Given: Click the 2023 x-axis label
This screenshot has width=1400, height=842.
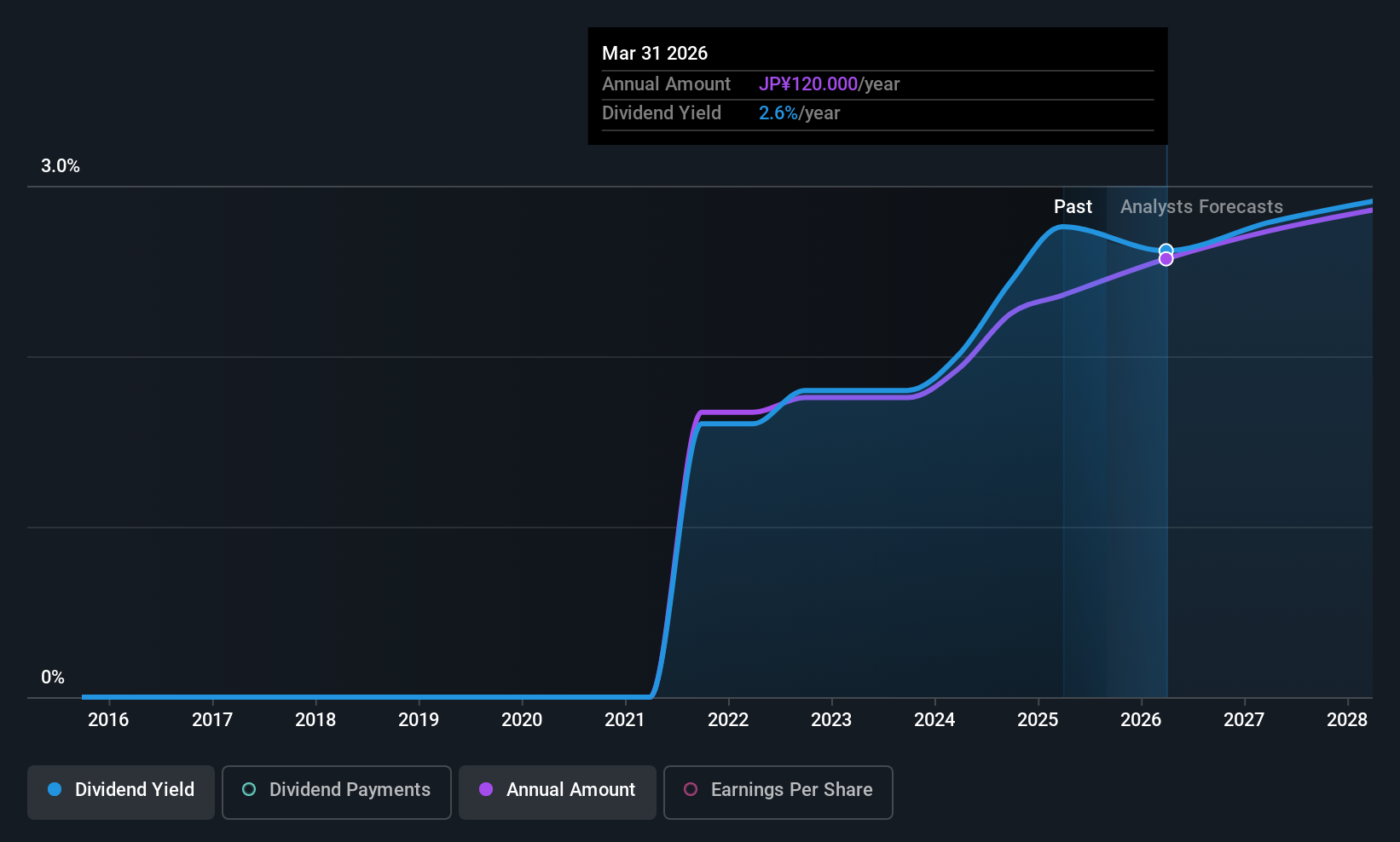Looking at the screenshot, I should pos(831,720).
